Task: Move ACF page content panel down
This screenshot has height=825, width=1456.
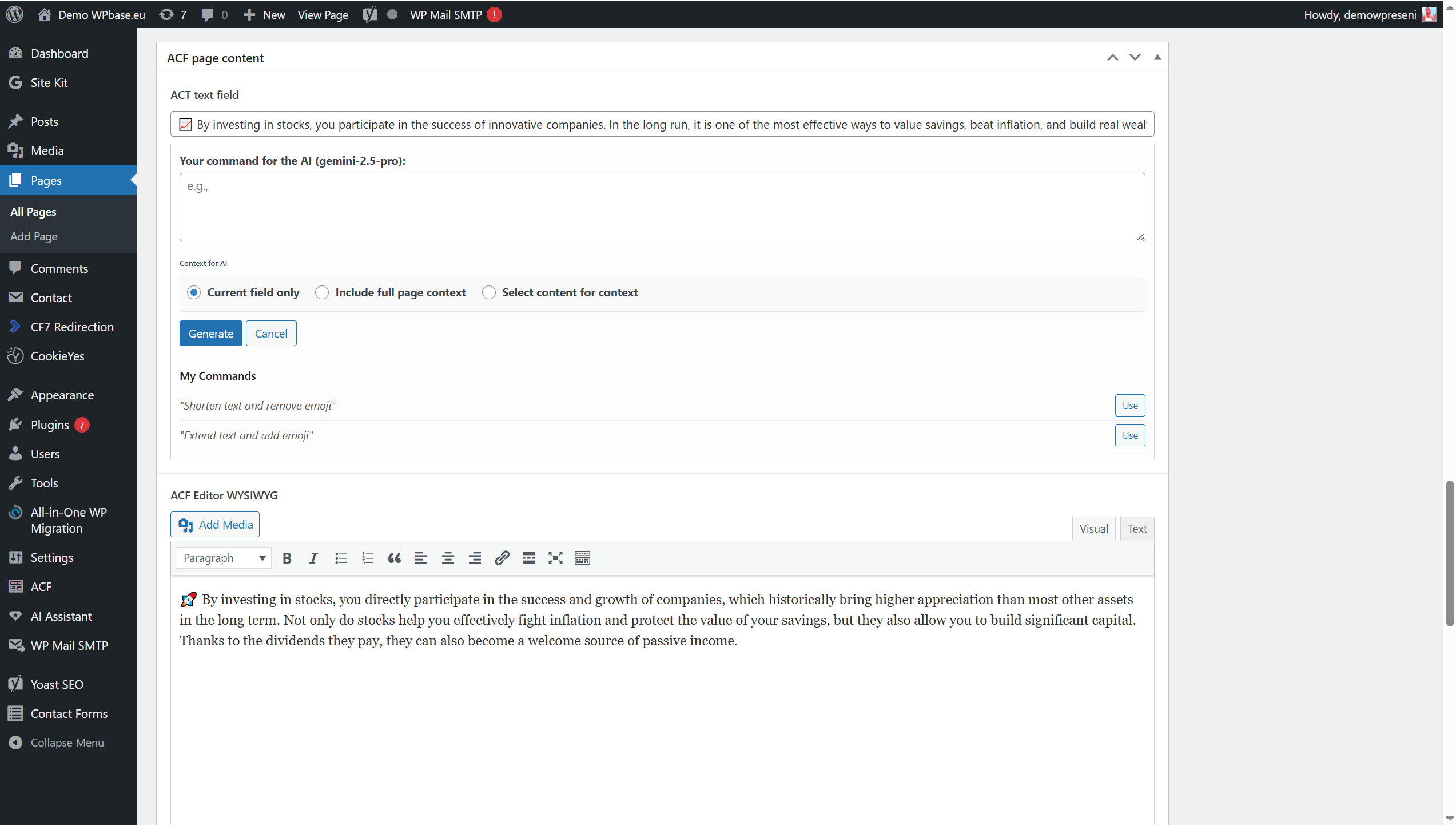Action: coord(1135,57)
